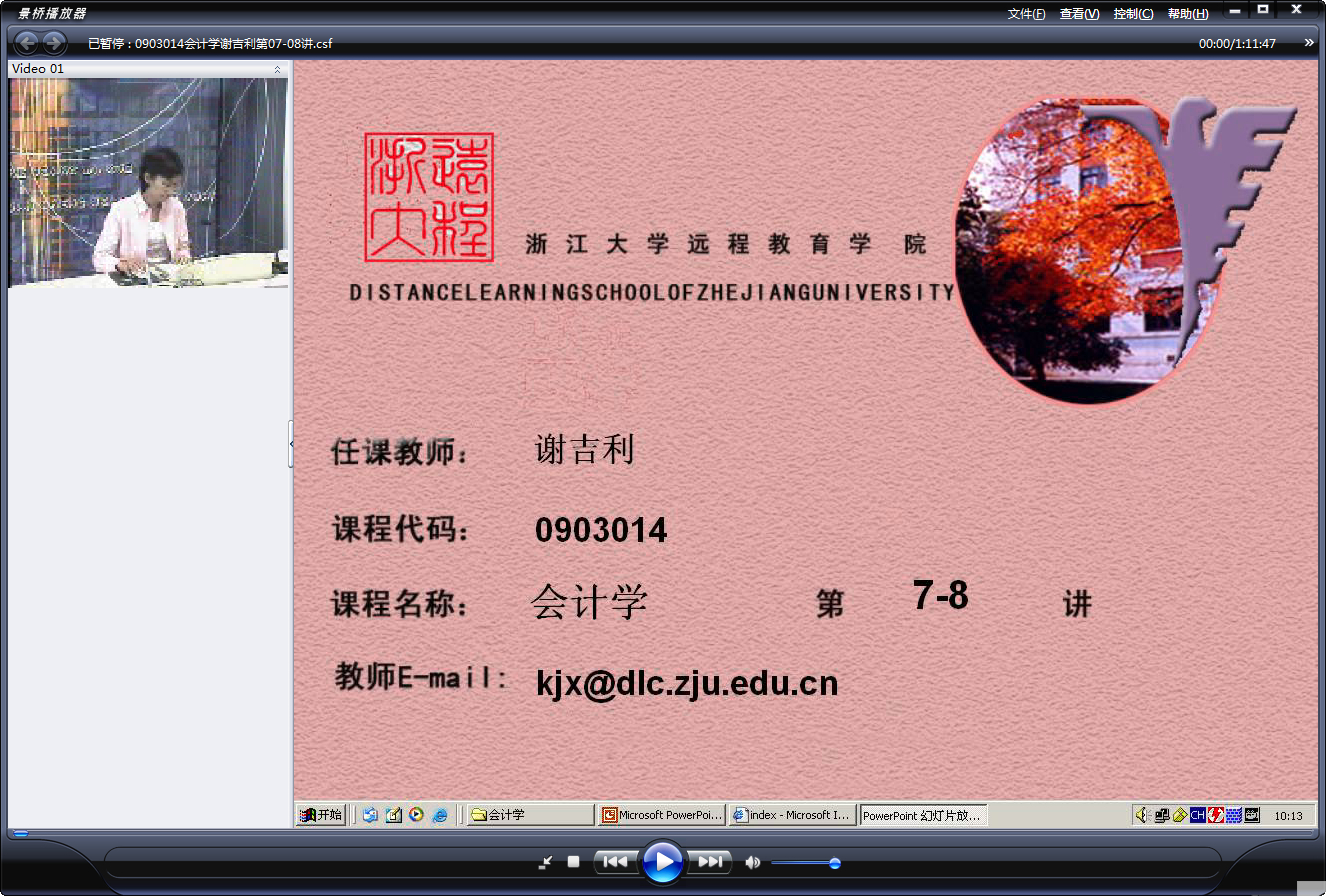Screen dimensions: 1326x896
Task: Click the red 浙大远程 seal logo
Action: pyautogui.click(x=429, y=197)
